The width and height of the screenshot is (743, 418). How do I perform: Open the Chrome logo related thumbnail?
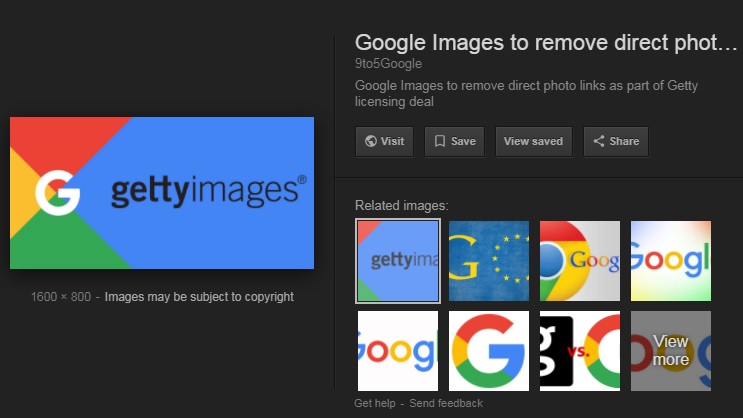(x=580, y=261)
